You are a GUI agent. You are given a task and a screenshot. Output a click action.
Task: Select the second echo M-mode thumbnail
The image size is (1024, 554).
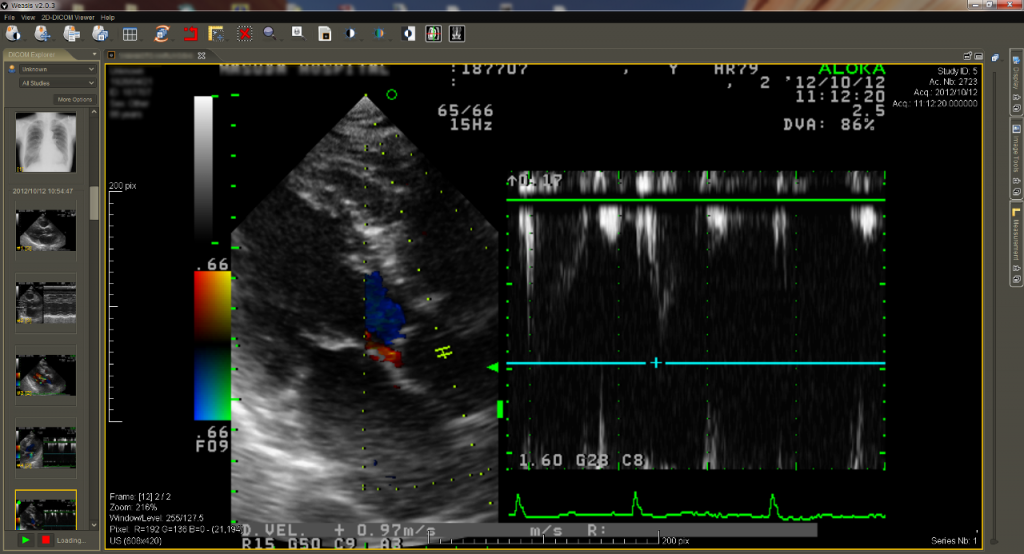46,304
